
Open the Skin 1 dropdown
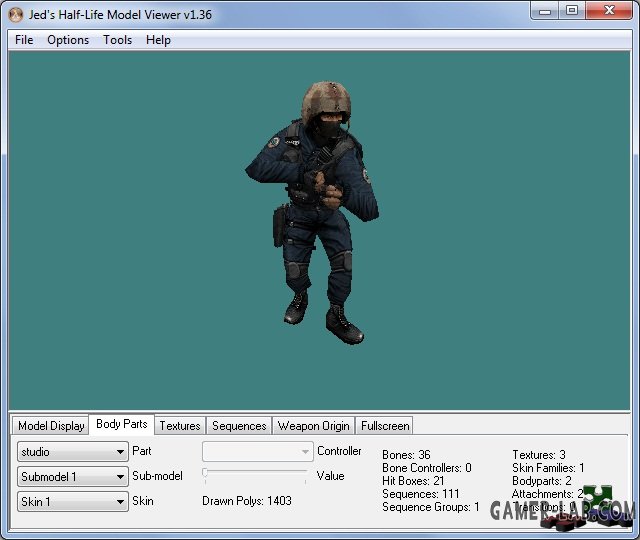click(x=73, y=501)
